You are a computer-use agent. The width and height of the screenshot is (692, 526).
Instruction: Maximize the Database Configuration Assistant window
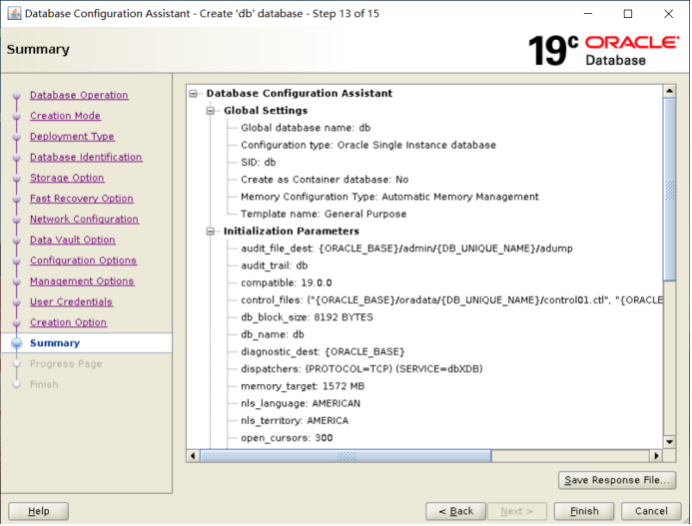628,14
